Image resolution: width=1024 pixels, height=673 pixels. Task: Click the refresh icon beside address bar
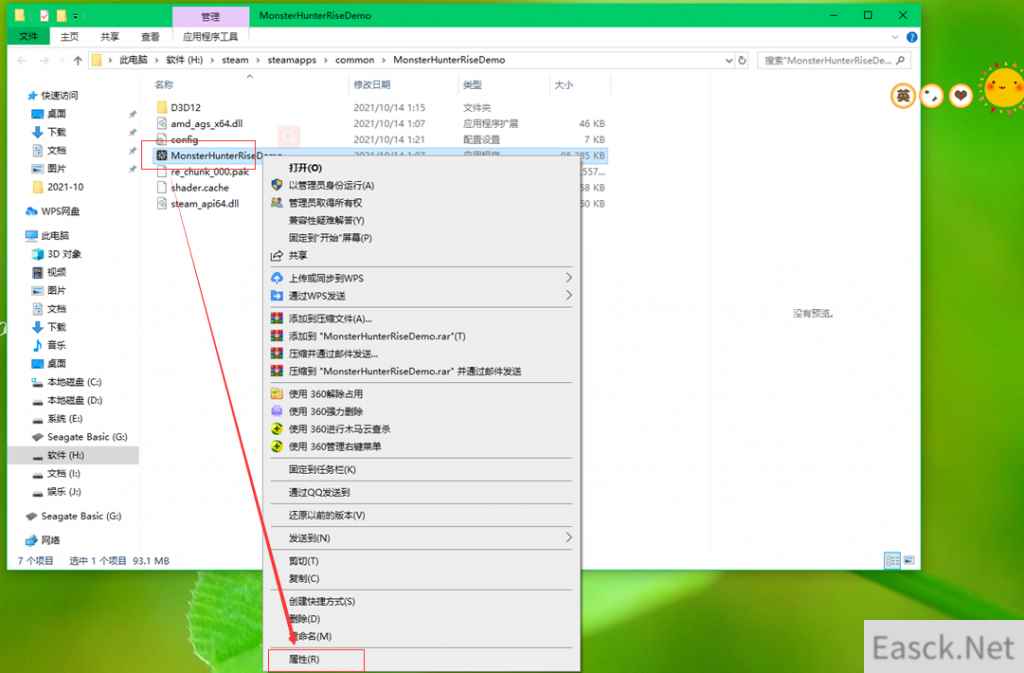click(742, 60)
